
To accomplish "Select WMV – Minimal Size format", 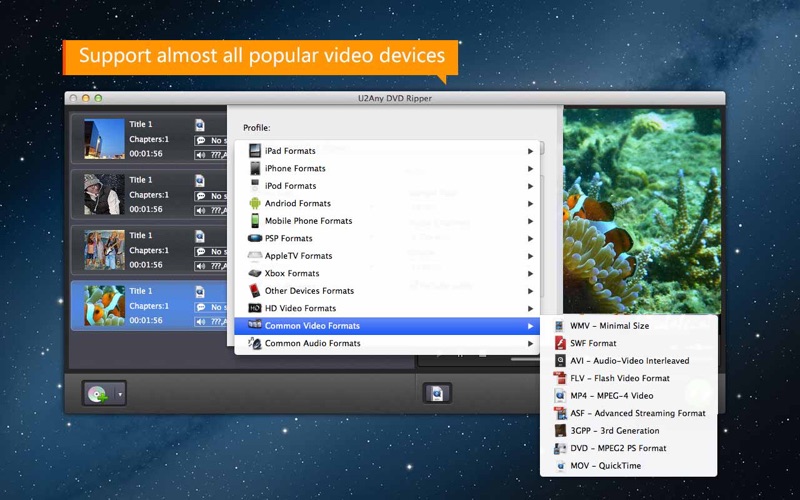I will [629, 326].
